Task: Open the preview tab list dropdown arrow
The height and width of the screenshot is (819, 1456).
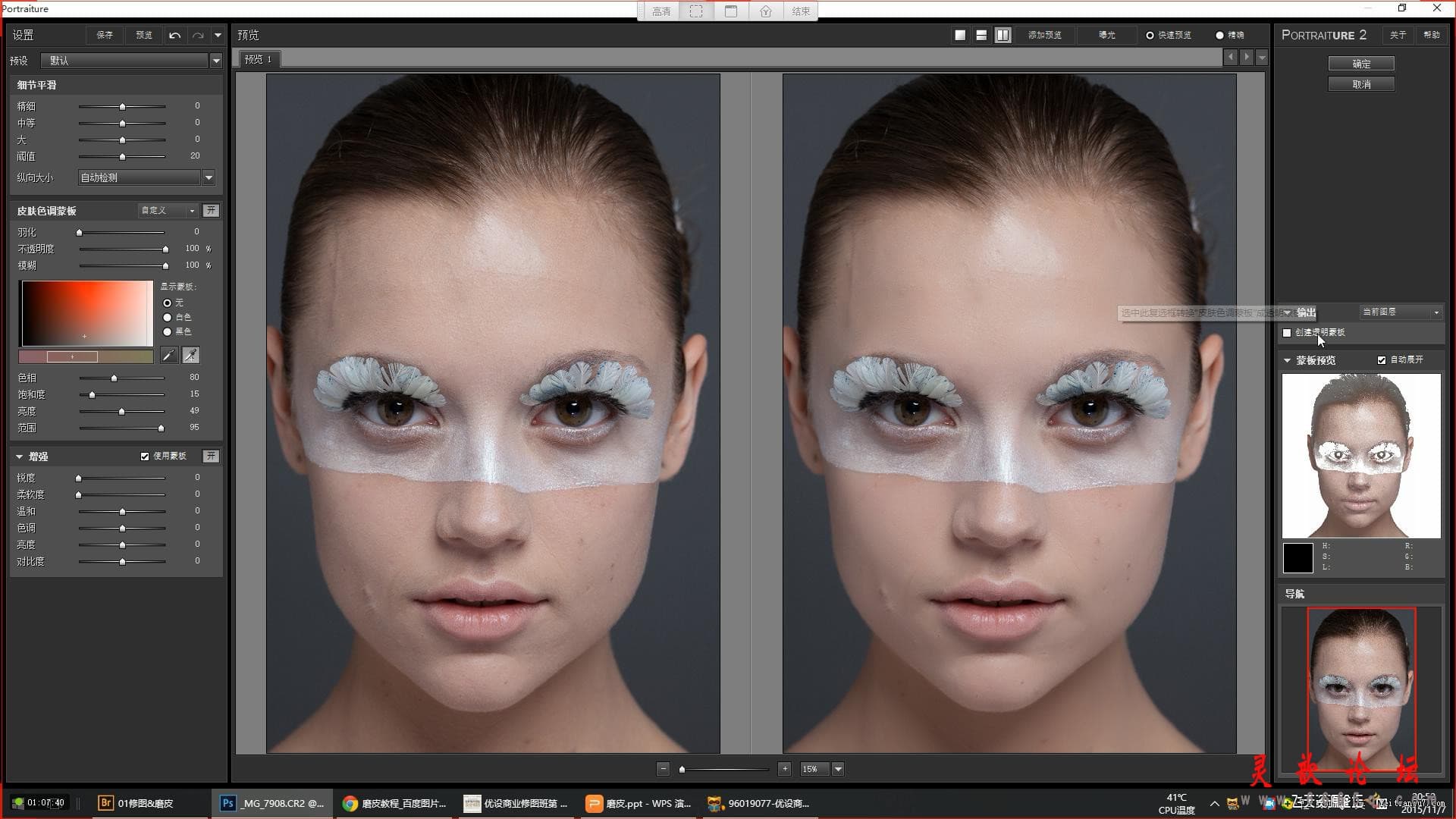Action: pyautogui.click(x=1262, y=57)
